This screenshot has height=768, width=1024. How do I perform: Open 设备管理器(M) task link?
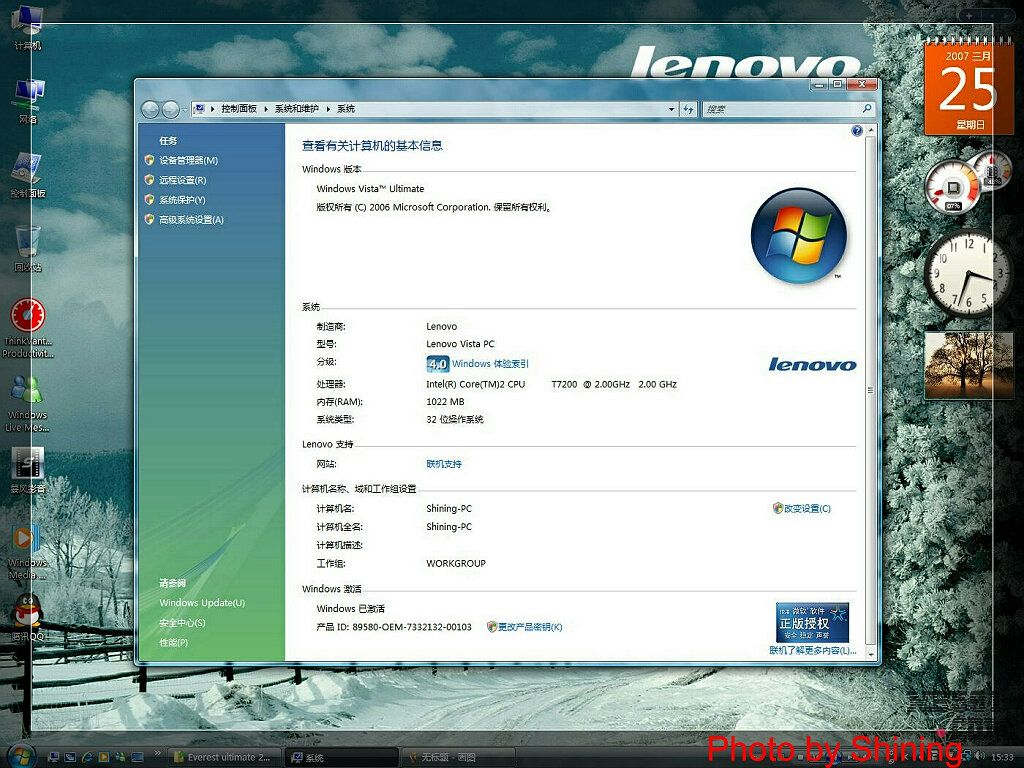tap(188, 160)
